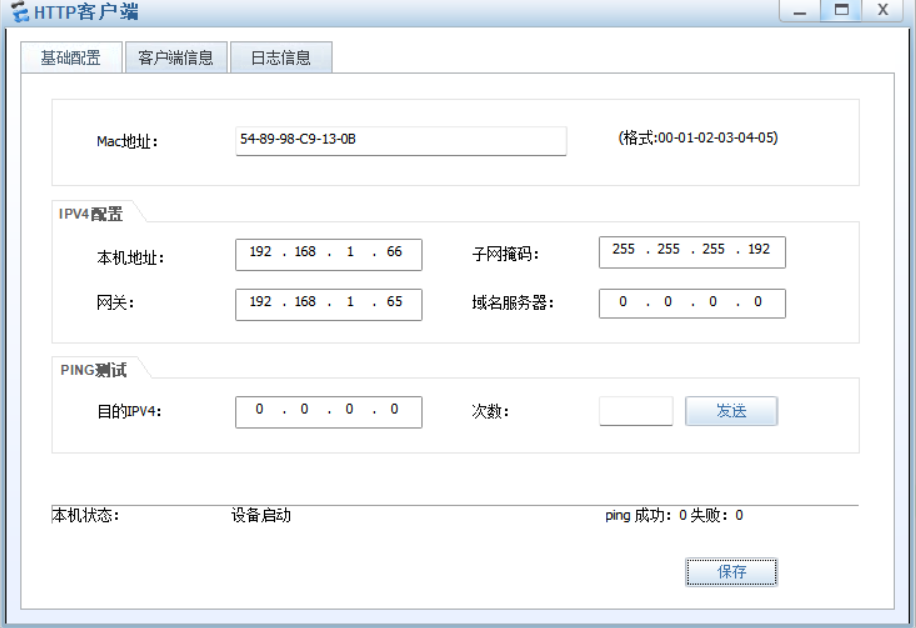Click the 目的IPV4 address field
This screenshot has width=916, height=628.
pyautogui.click(x=328, y=412)
